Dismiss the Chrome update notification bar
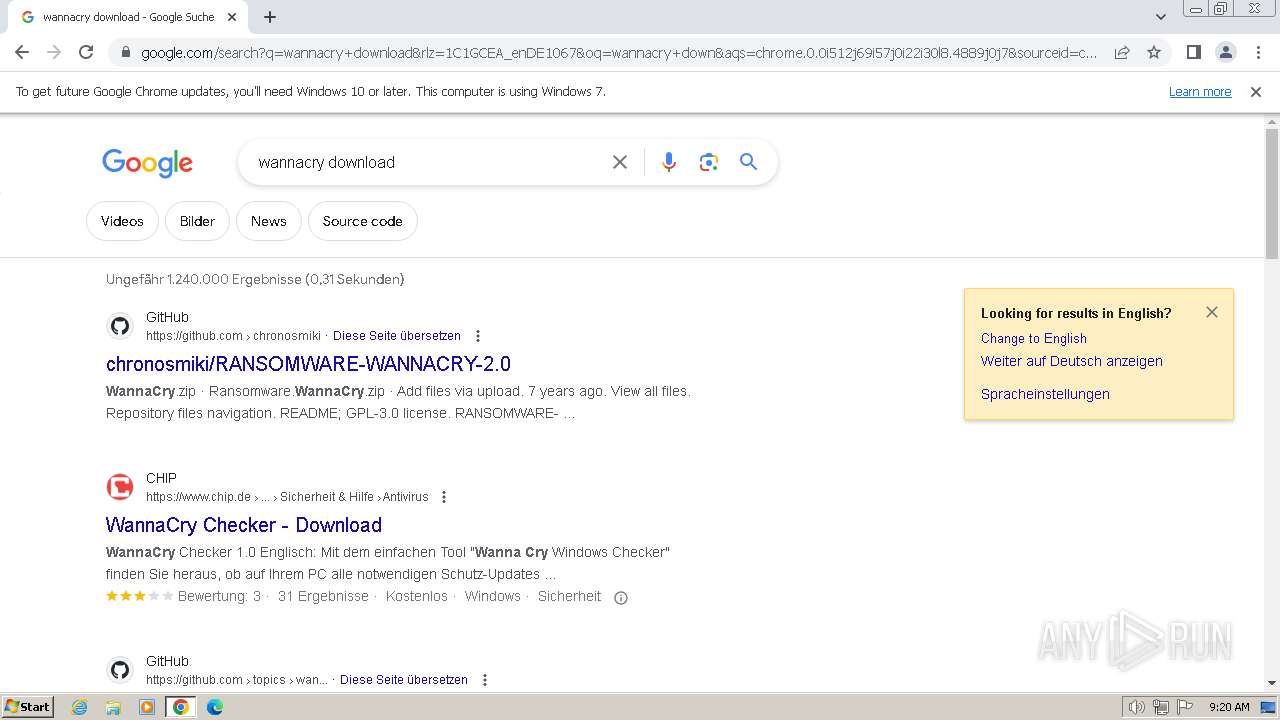 click(1256, 92)
